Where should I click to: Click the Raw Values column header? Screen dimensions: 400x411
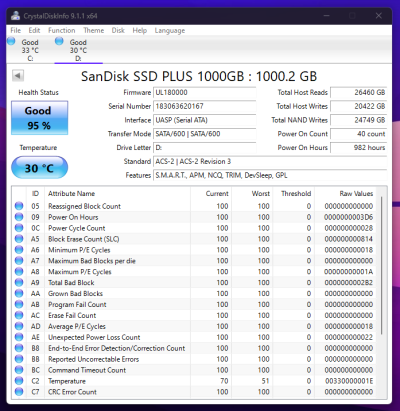[345, 194]
